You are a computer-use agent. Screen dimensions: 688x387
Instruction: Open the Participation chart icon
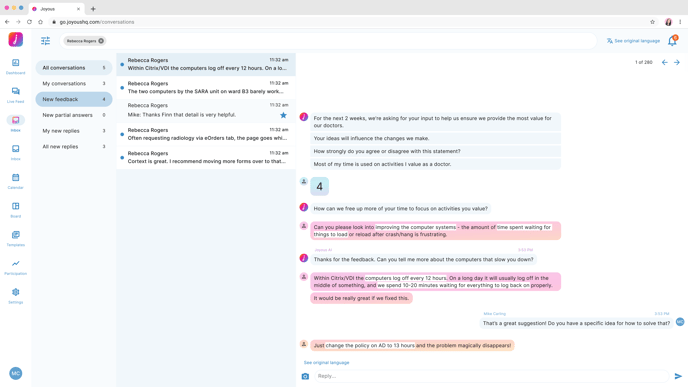point(15,264)
